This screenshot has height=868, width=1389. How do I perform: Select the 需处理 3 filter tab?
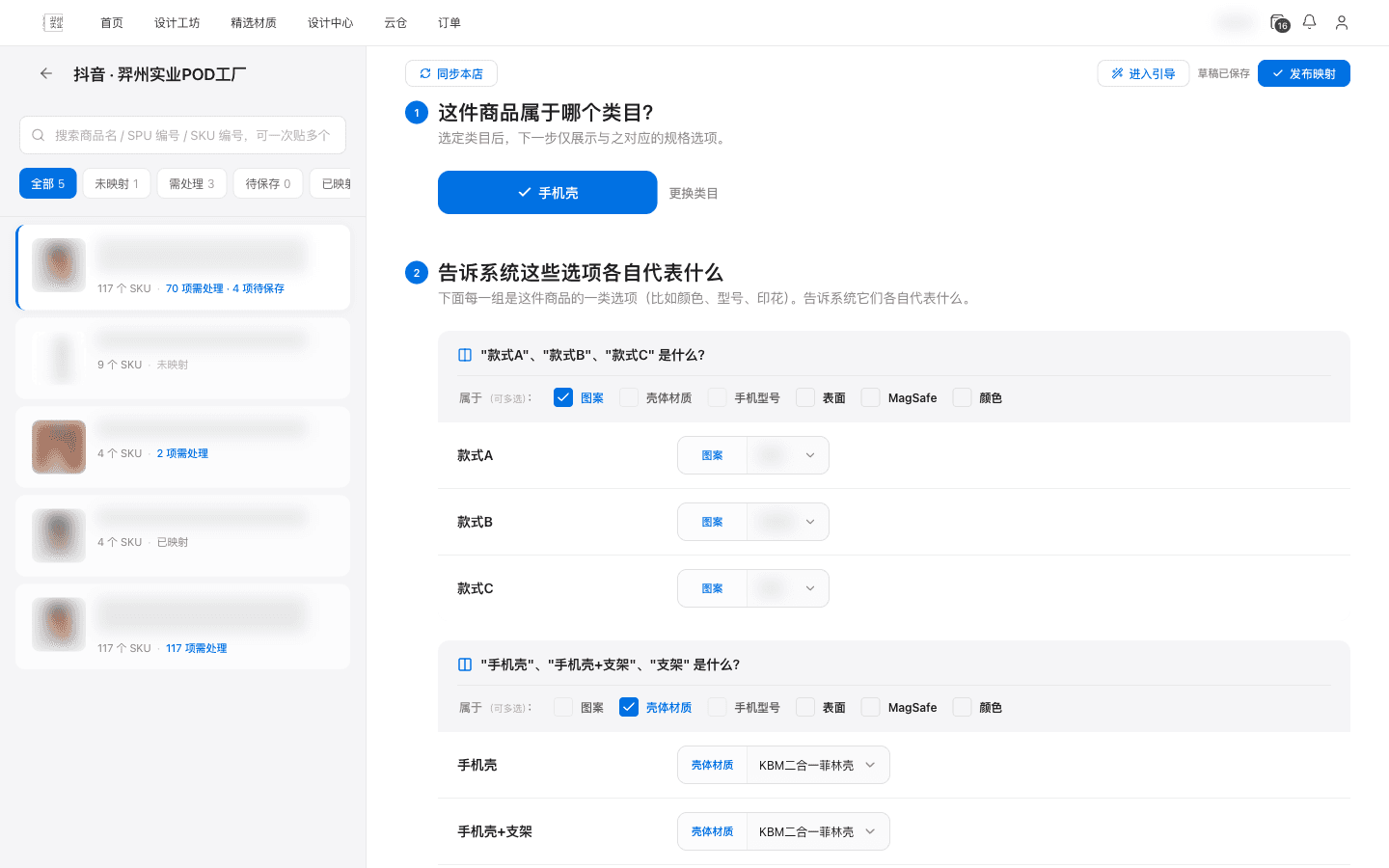[x=192, y=183]
